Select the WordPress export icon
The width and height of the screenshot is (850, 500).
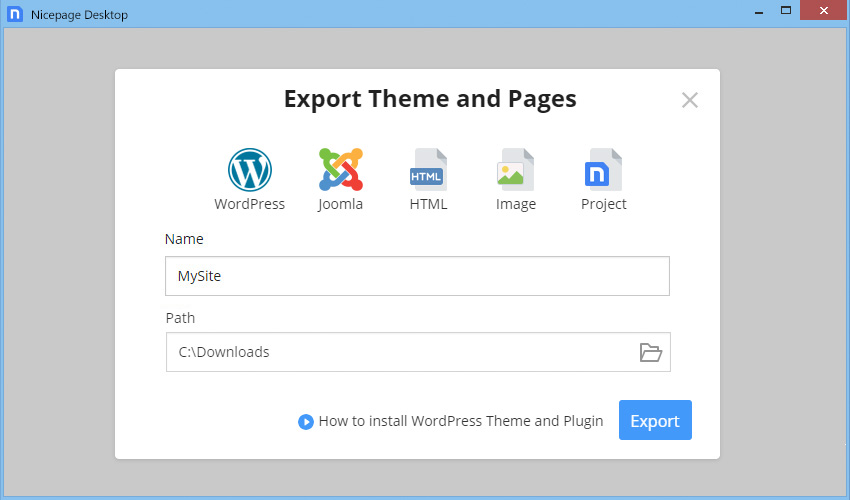click(249, 170)
